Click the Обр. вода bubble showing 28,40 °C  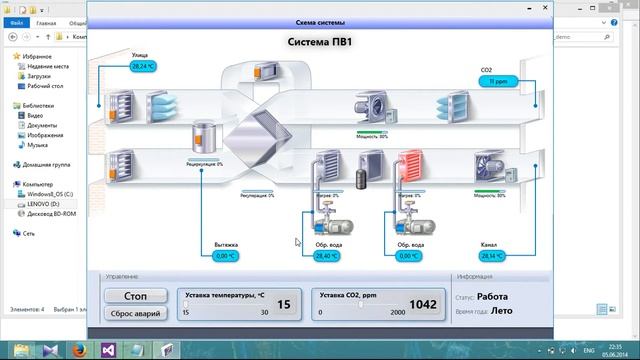[327, 256]
